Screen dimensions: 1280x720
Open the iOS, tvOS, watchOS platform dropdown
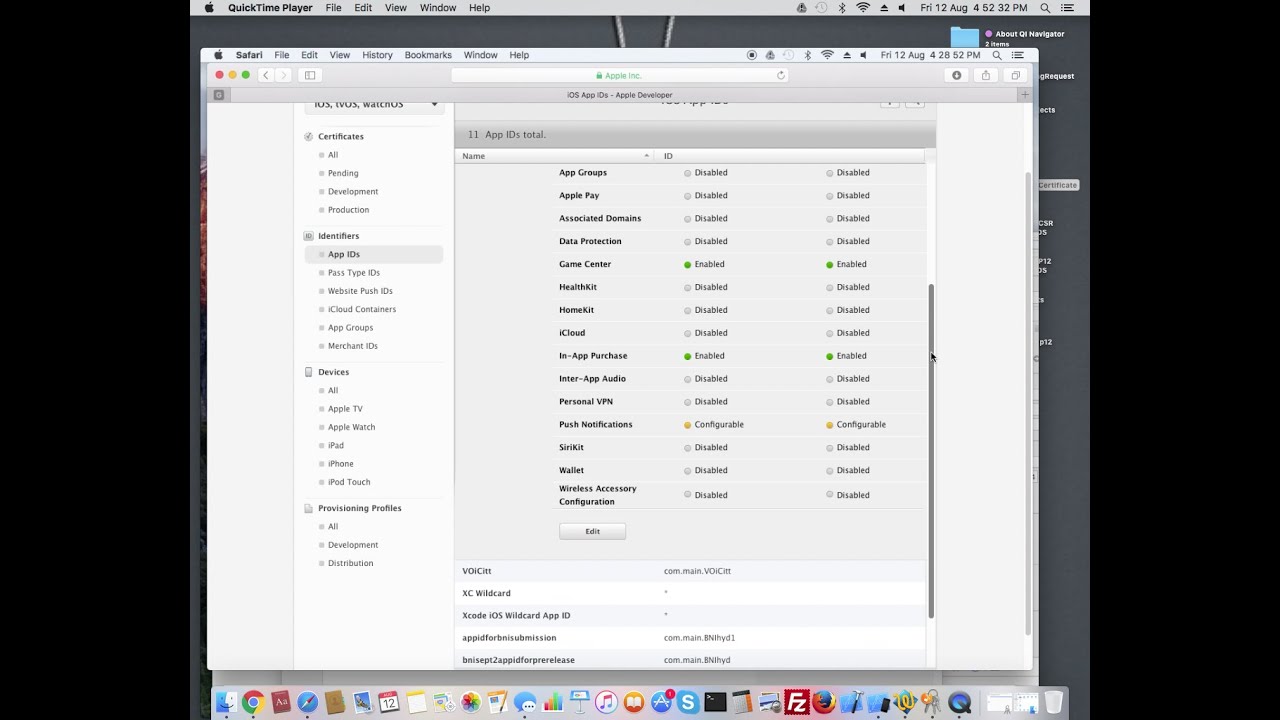coord(374,104)
